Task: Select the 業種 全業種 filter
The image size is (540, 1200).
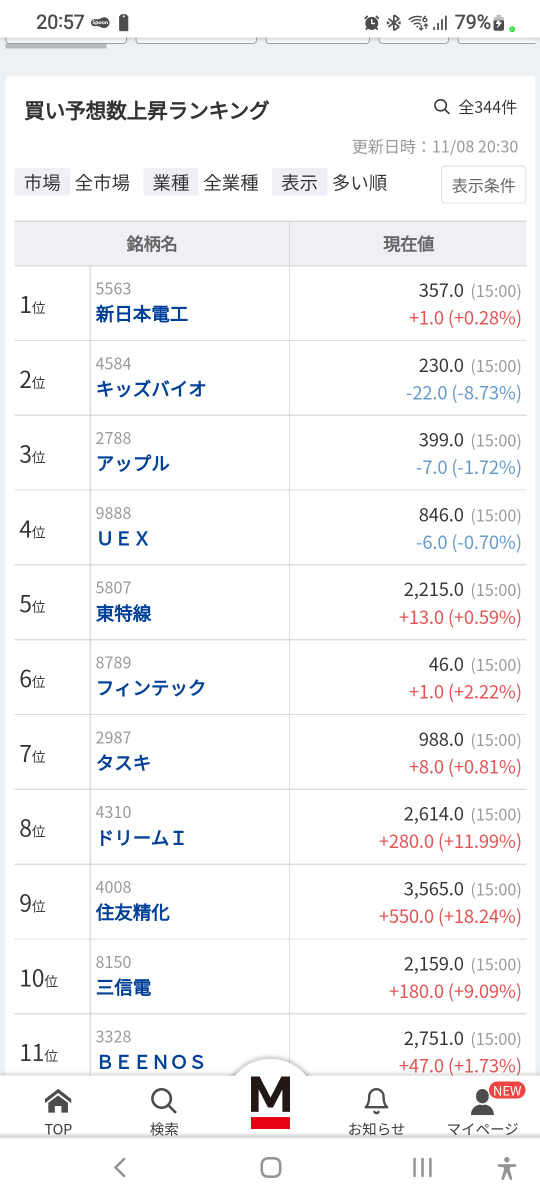Action: (x=204, y=183)
